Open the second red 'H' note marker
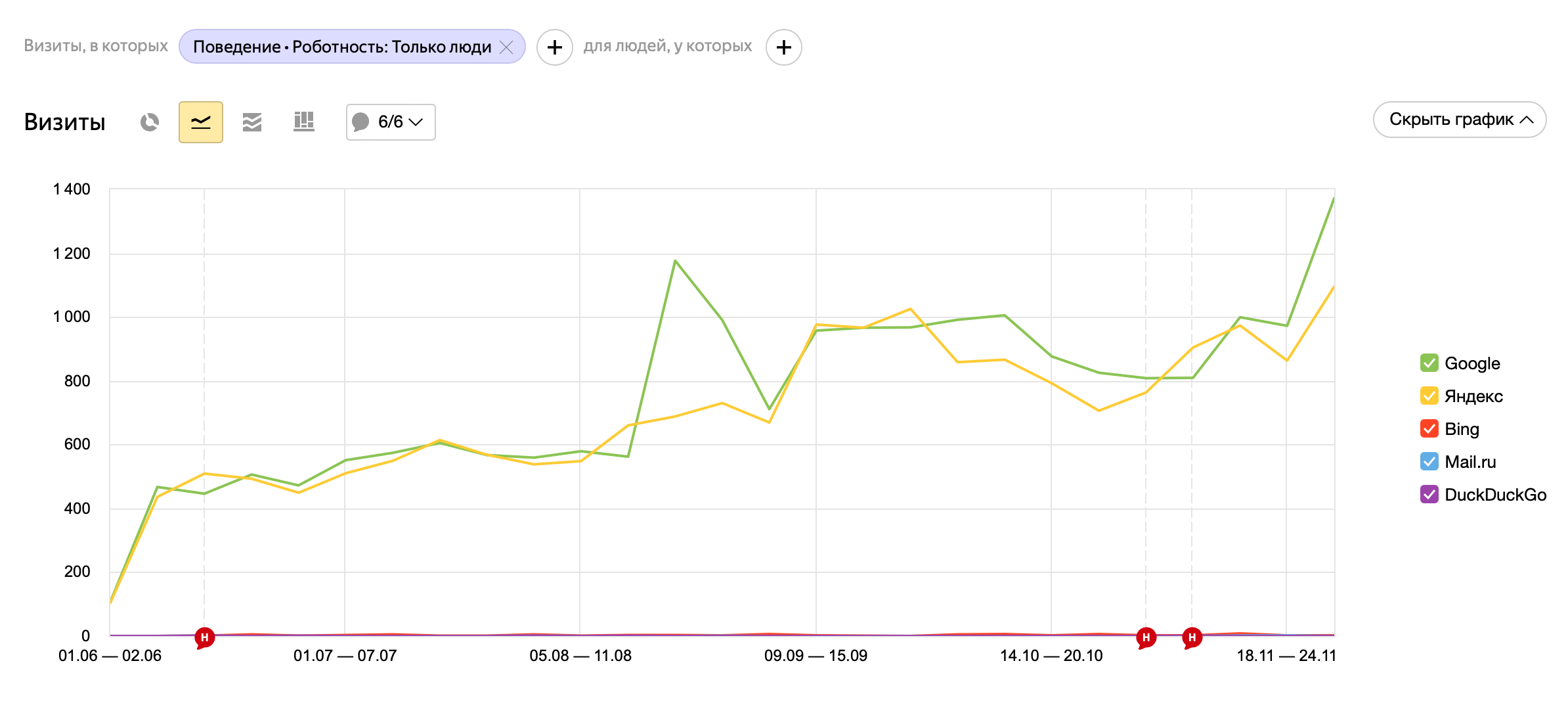The width and height of the screenshot is (1568, 728). (1146, 637)
